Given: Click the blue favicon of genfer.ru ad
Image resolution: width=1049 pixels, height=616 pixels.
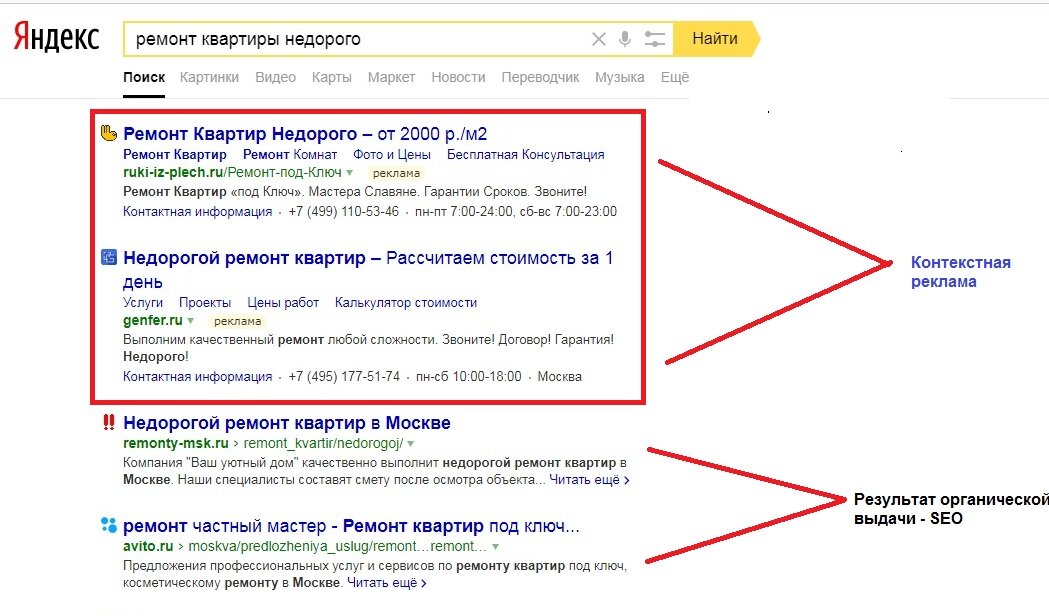Looking at the screenshot, I should 108,257.
